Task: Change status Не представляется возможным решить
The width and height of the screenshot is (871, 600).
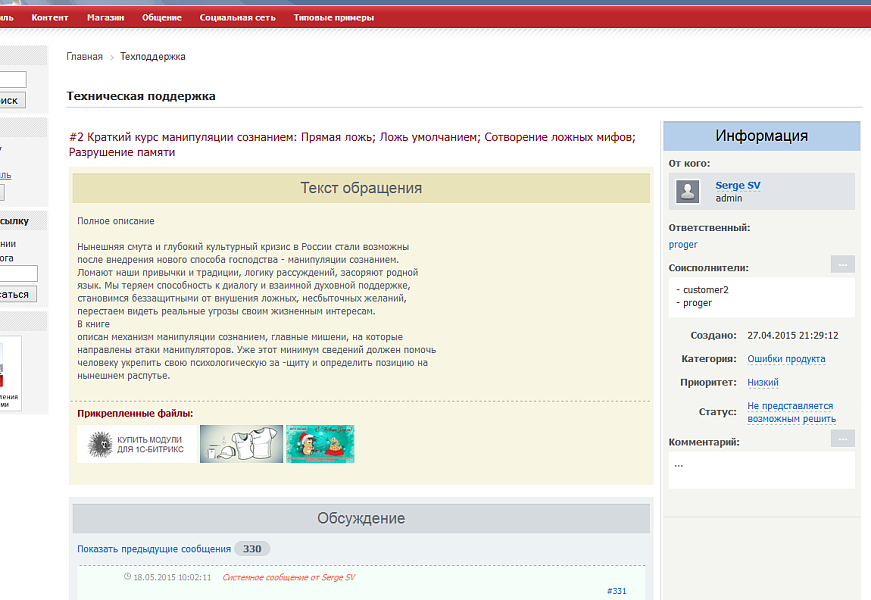Action: coord(791,413)
